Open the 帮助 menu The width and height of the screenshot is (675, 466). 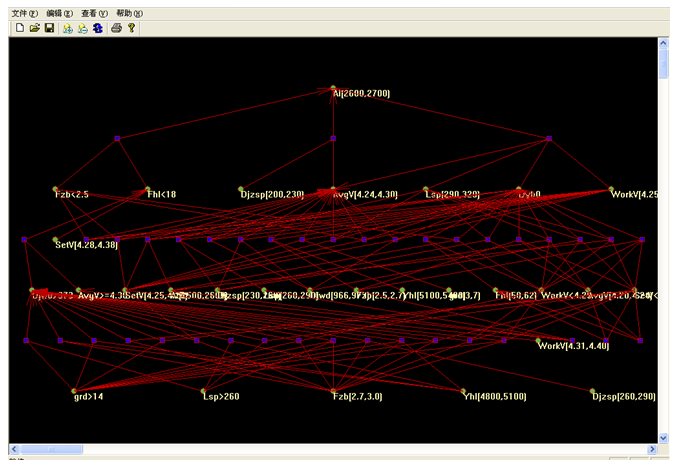point(129,13)
